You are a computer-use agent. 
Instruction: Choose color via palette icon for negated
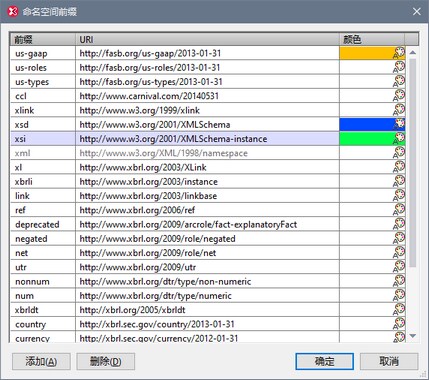click(399, 239)
